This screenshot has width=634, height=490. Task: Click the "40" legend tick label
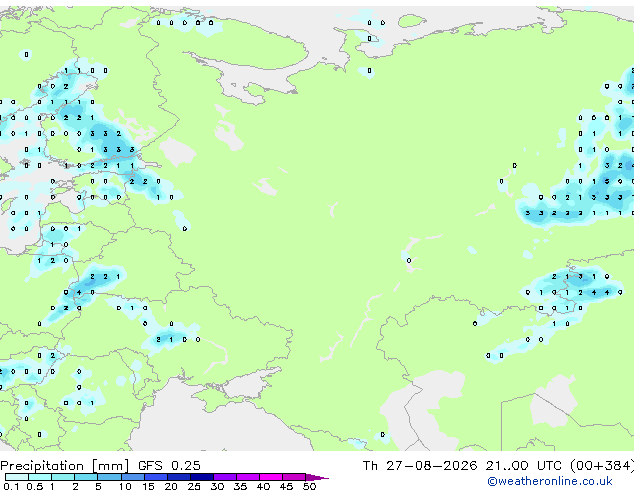(x=263, y=486)
